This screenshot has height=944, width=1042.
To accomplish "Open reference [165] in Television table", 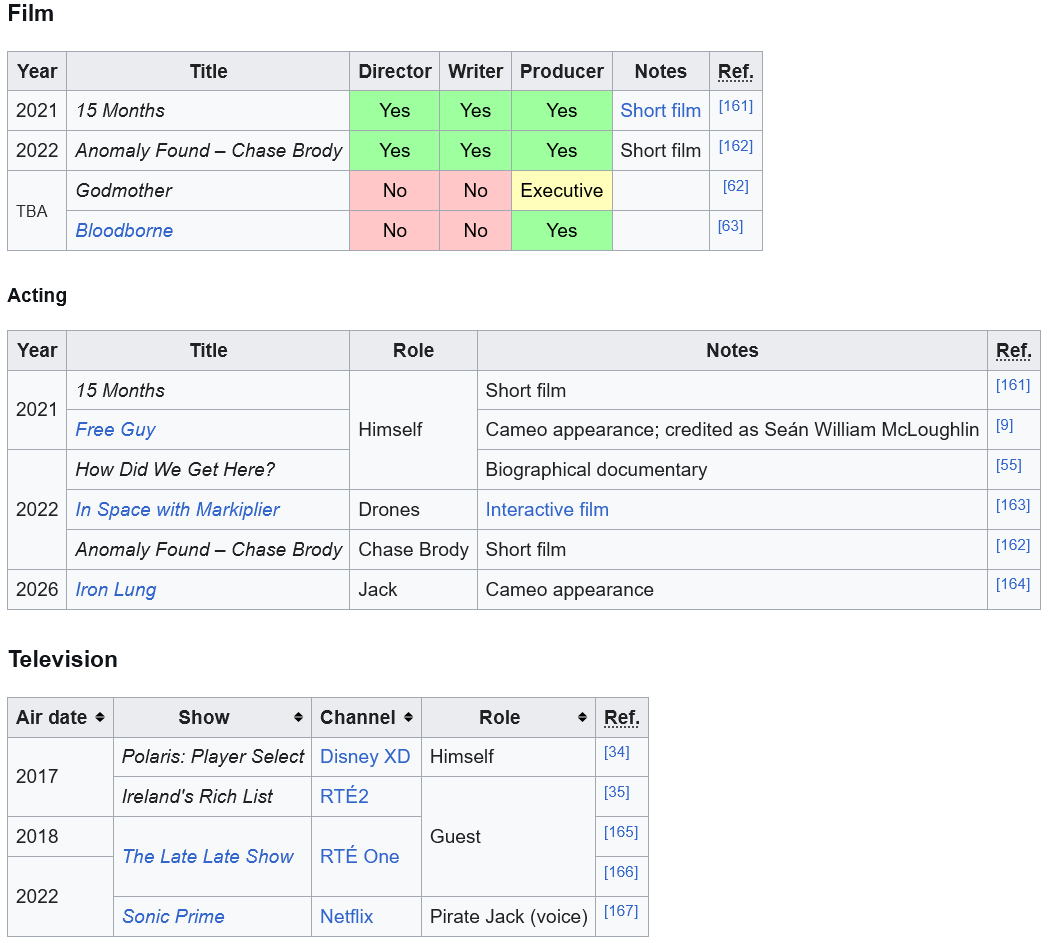I will pyautogui.click(x=621, y=832).
